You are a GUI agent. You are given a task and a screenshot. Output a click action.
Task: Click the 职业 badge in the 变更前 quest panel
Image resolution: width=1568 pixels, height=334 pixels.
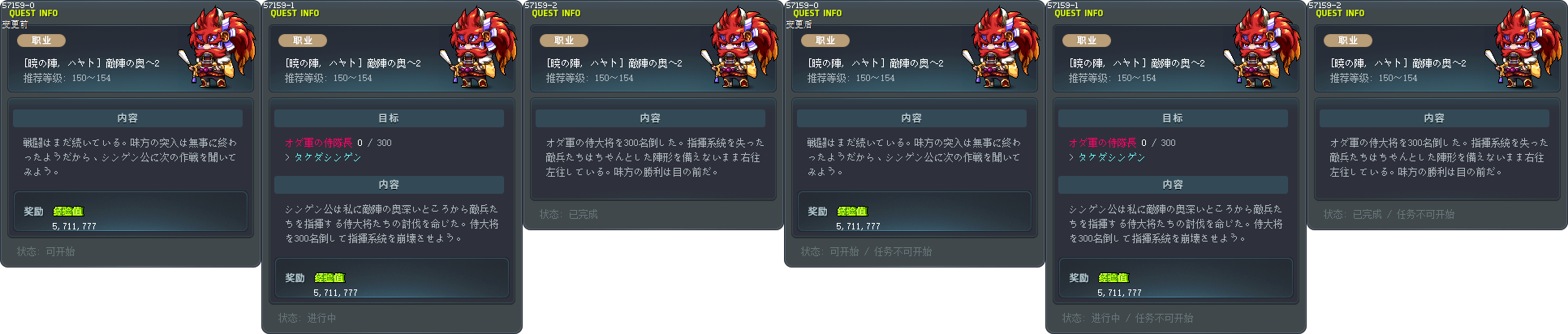(41, 41)
